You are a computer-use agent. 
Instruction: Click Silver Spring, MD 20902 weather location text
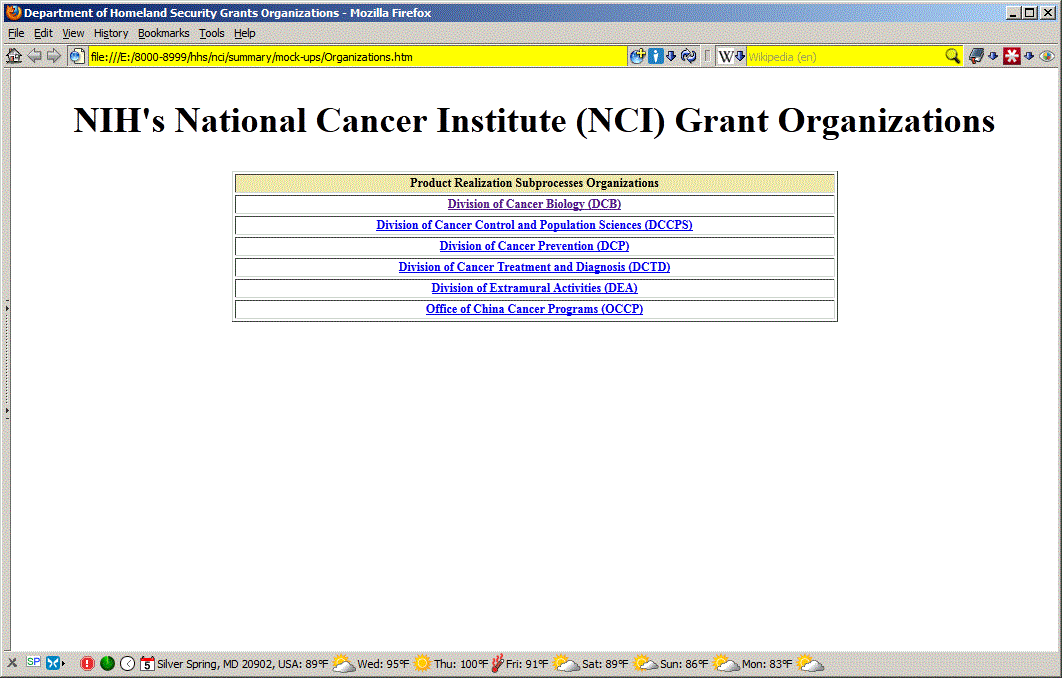pos(242,664)
